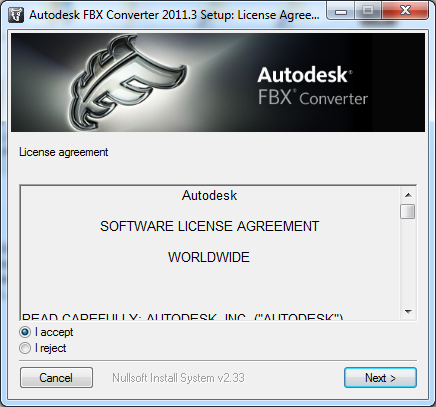Click the "I accept" label text
436x407 pixels.
coord(54,332)
